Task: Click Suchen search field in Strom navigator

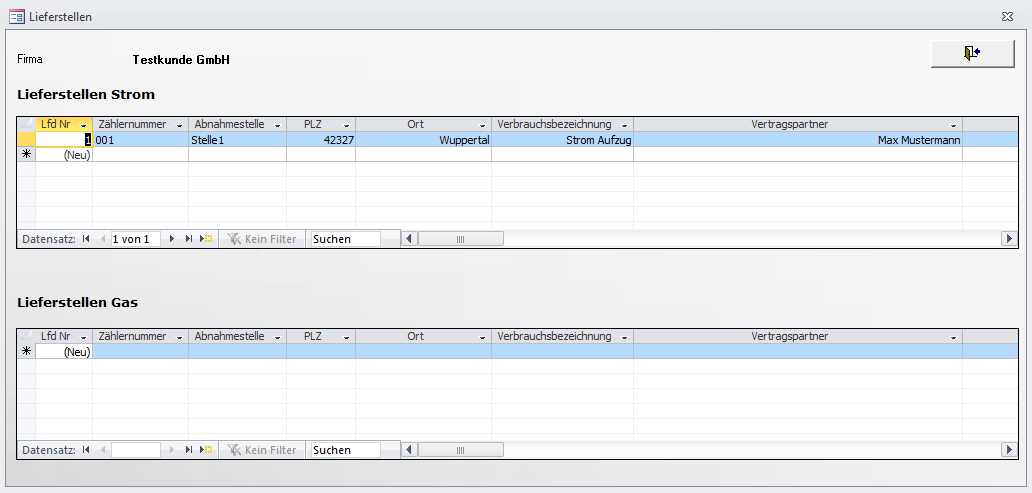Action: pyautogui.click(x=345, y=239)
